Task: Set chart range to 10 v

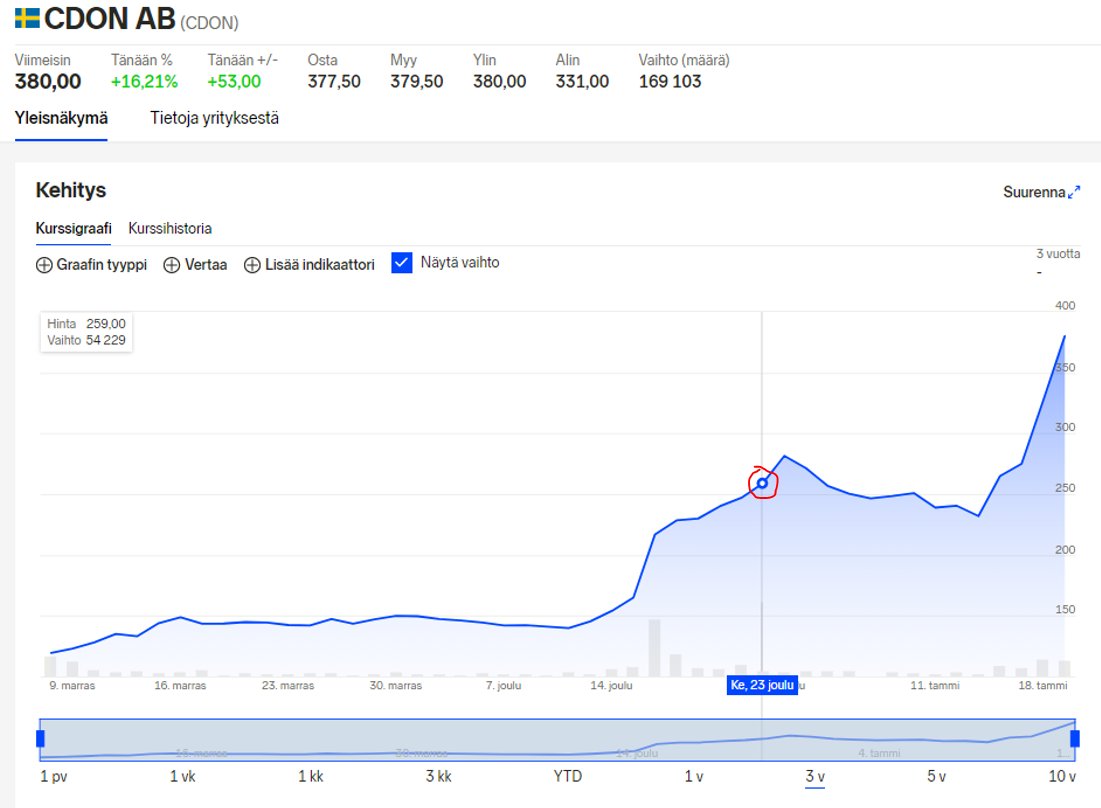Action: click(x=1062, y=776)
